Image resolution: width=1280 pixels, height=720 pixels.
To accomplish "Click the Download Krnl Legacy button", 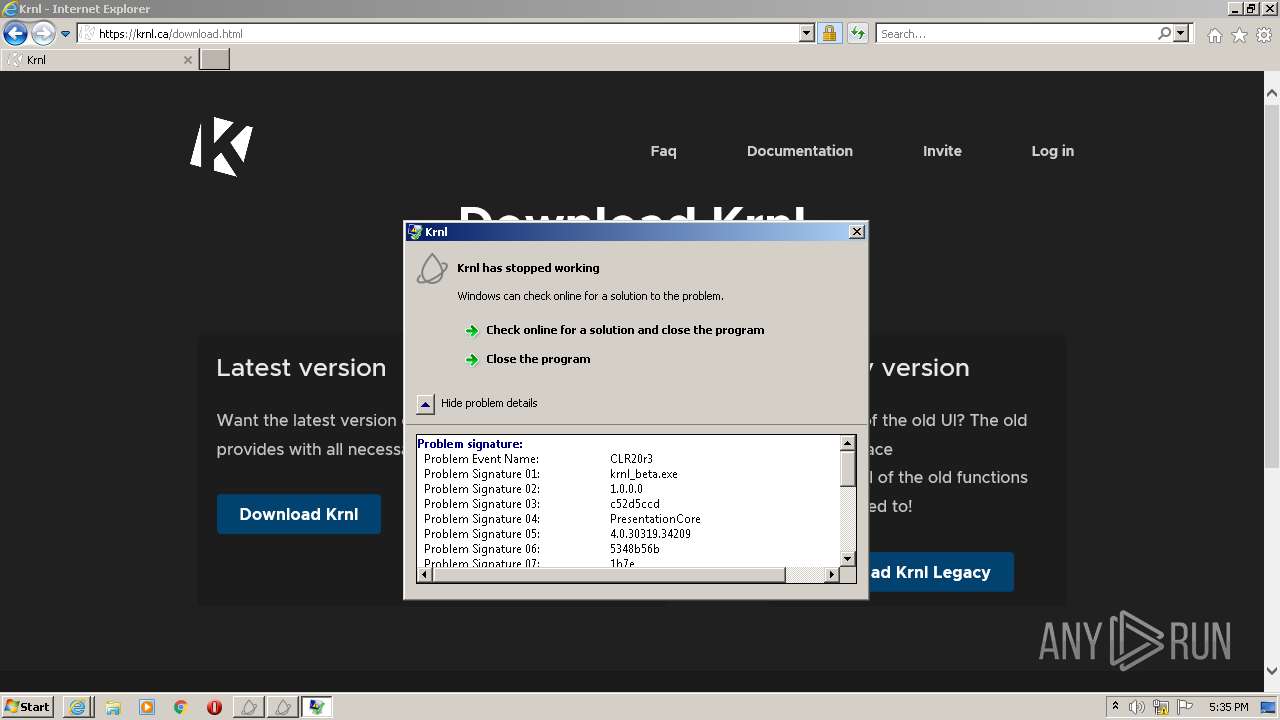I will tap(940, 572).
